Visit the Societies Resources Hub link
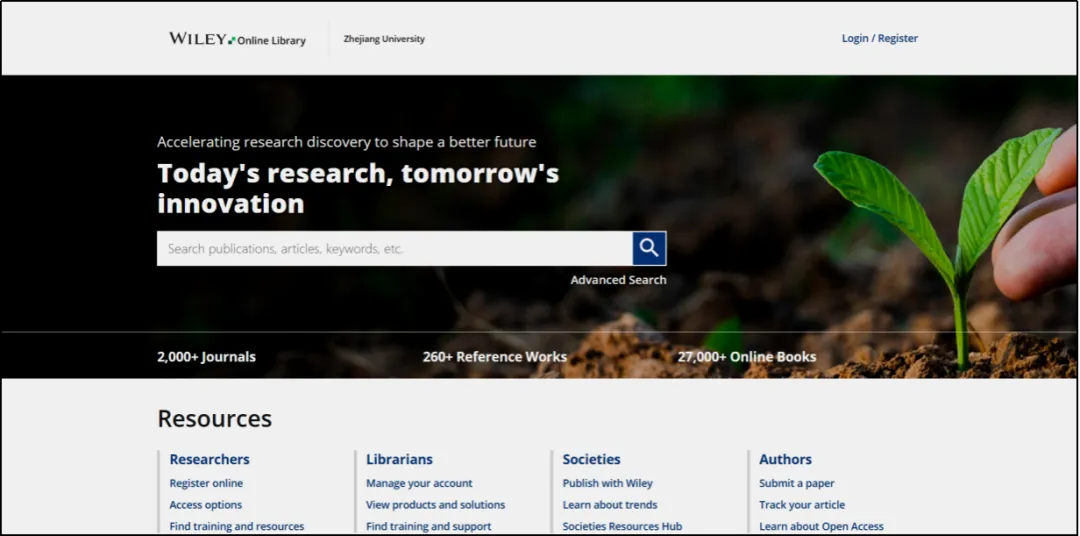 point(622,526)
